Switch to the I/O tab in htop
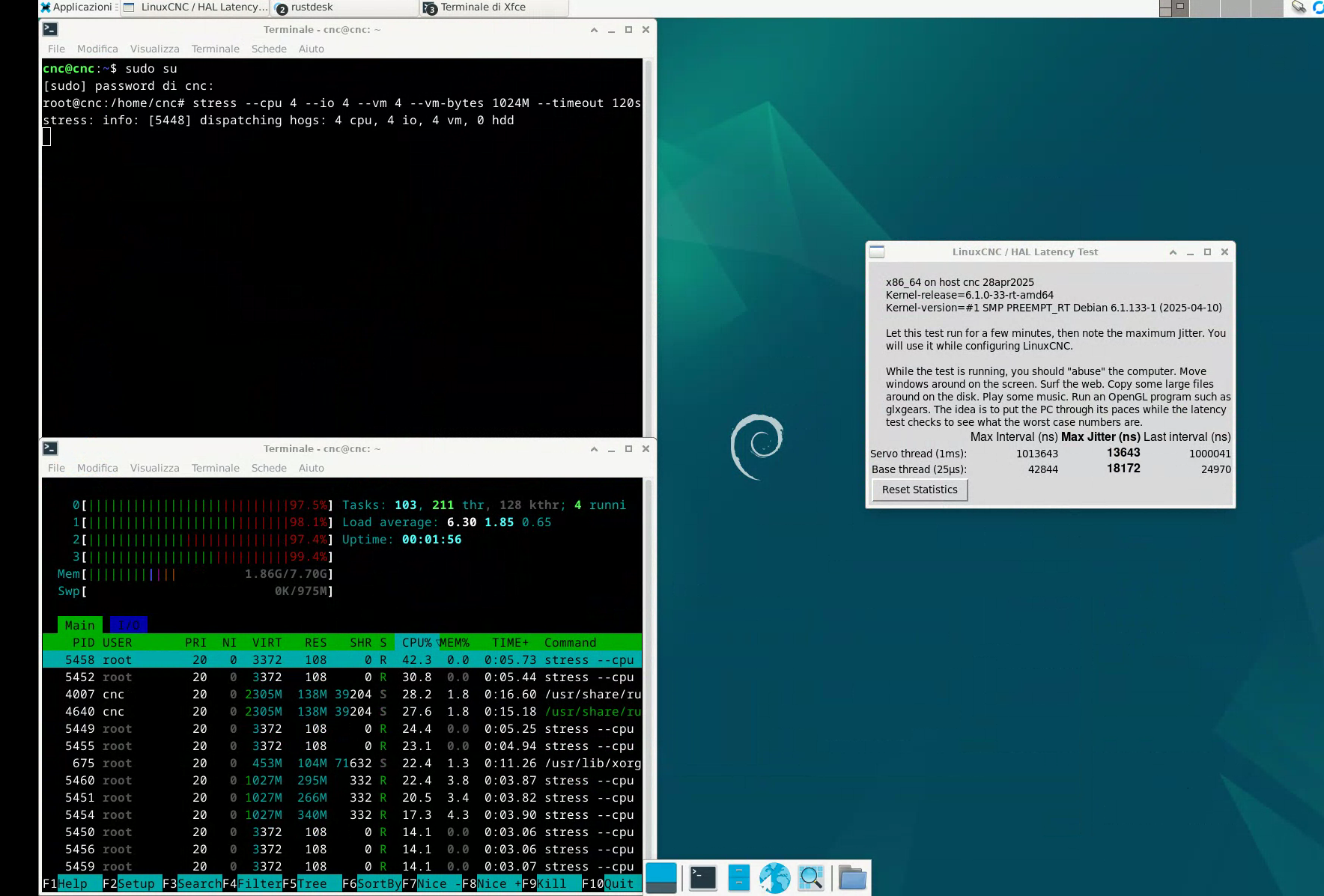 click(129, 625)
